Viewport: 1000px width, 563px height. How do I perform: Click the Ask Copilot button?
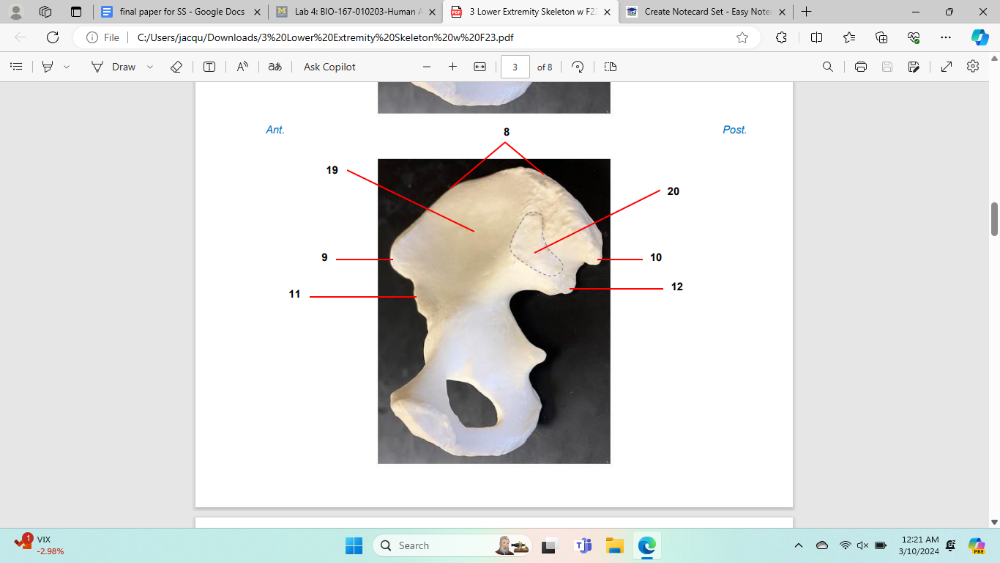coord(329,67)
